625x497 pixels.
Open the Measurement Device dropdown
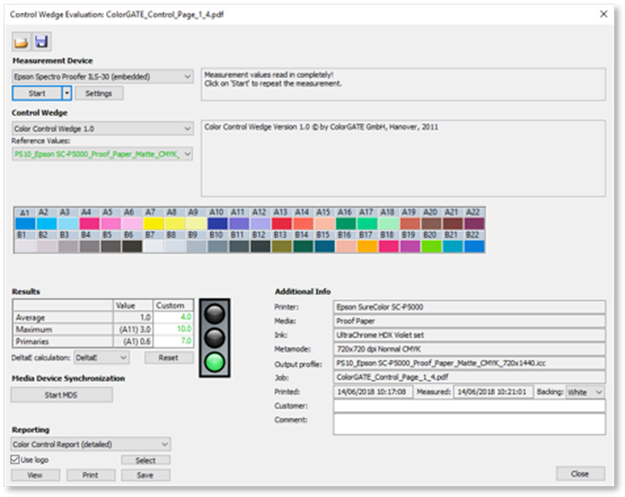coord(102,76)
